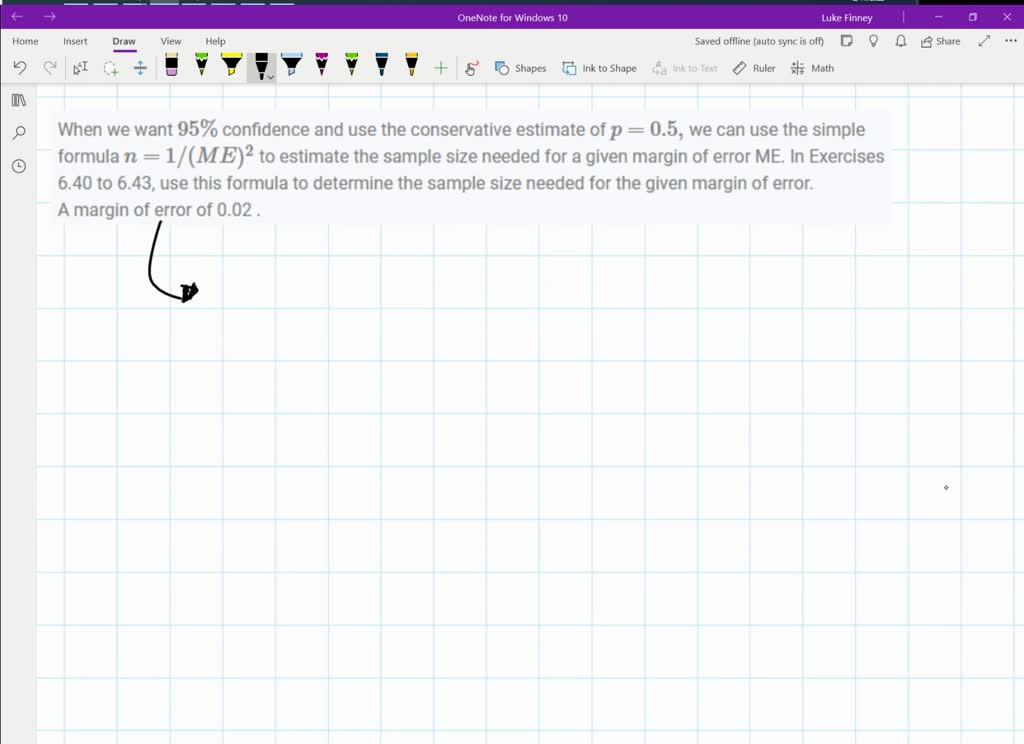1024x744 pixels.
Task: Choose the Insert or Remove Space tool
Action: 140,68
